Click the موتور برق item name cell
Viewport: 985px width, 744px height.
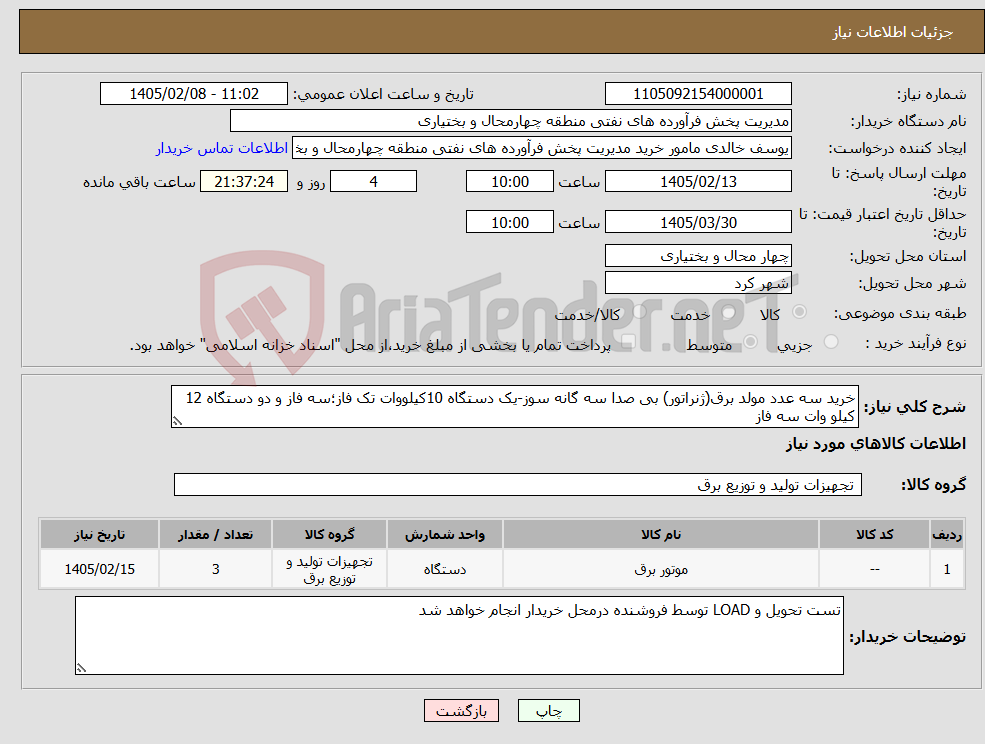[661, 569]
